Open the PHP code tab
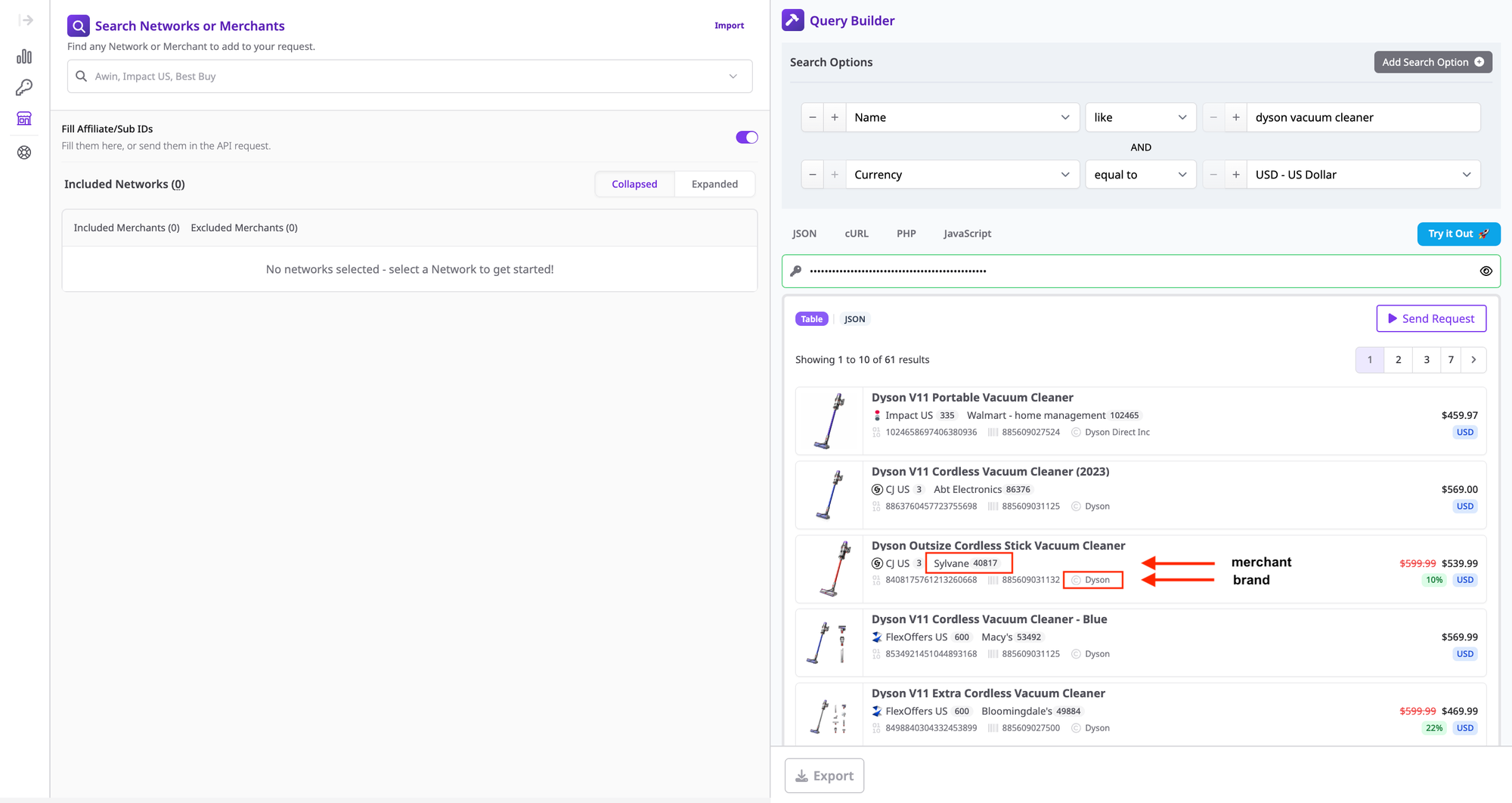This screenshot has width=1512, height=803. tap(906, 234)
